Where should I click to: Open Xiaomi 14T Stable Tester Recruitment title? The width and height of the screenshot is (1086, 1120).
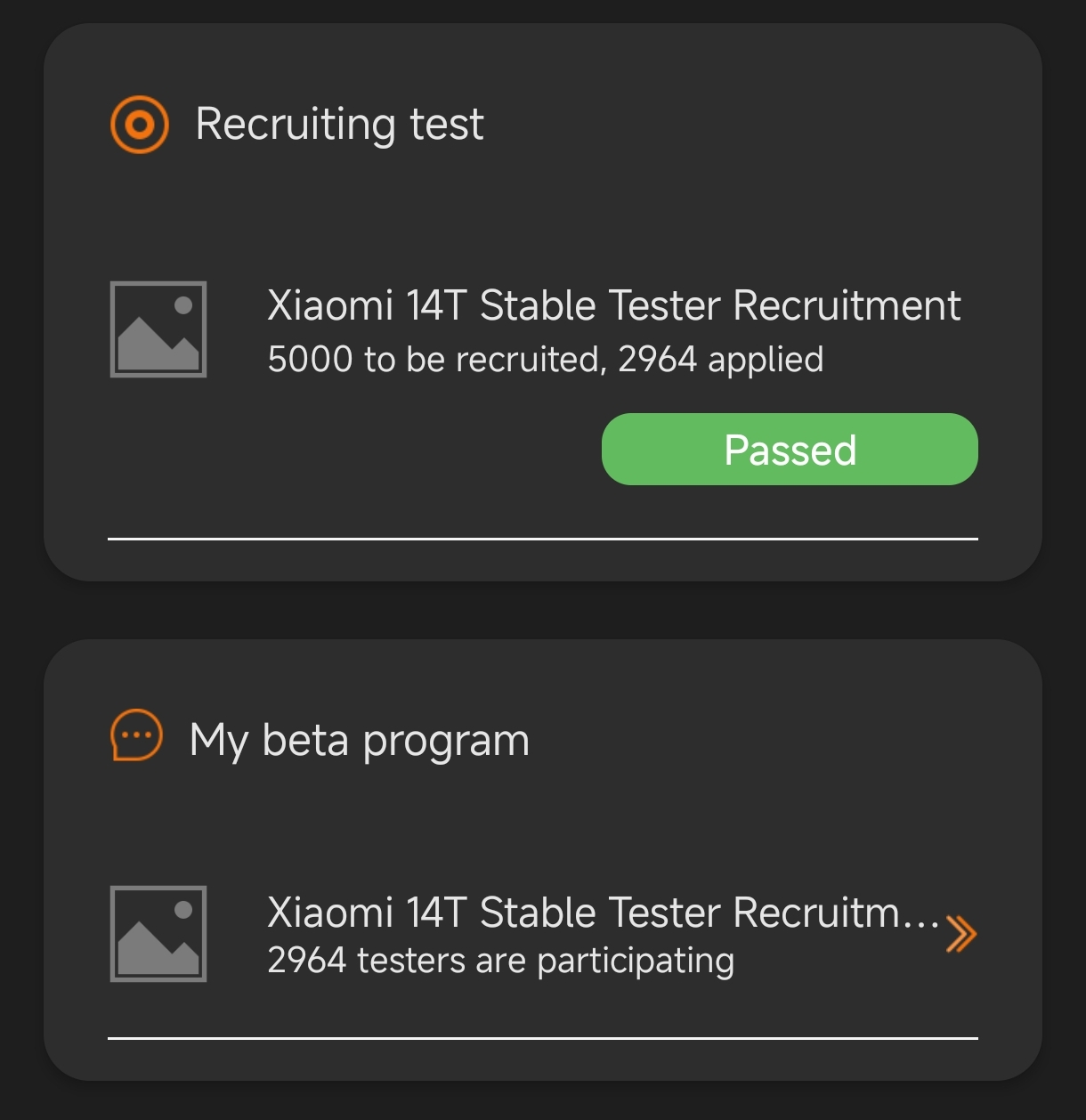tap(613, 305)
